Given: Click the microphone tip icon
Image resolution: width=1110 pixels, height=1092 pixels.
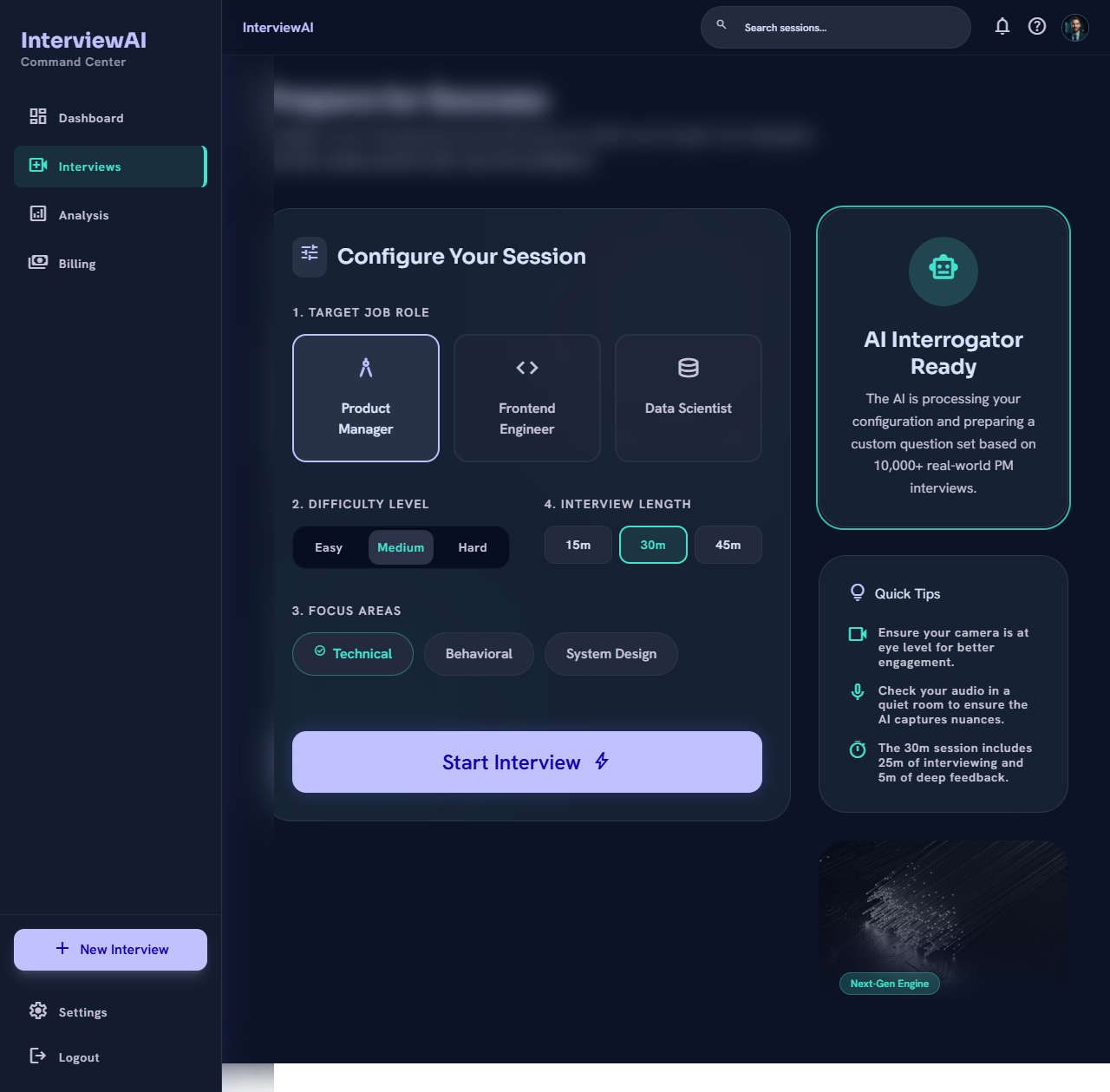Looking at the screenshot, I should tap(858, 691).
